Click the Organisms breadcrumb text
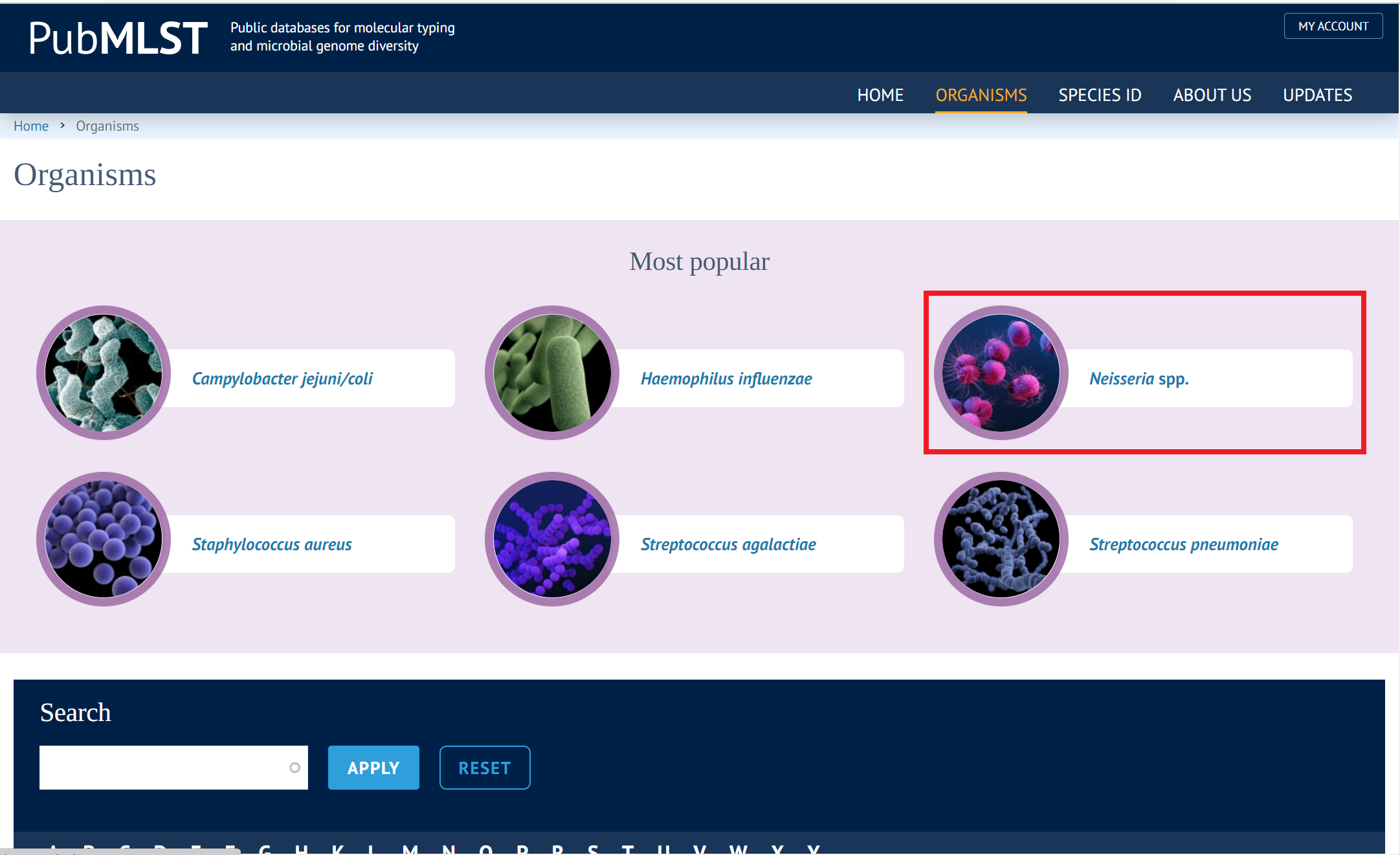The height and width of the screenshot is (855, 1400). 107,126
